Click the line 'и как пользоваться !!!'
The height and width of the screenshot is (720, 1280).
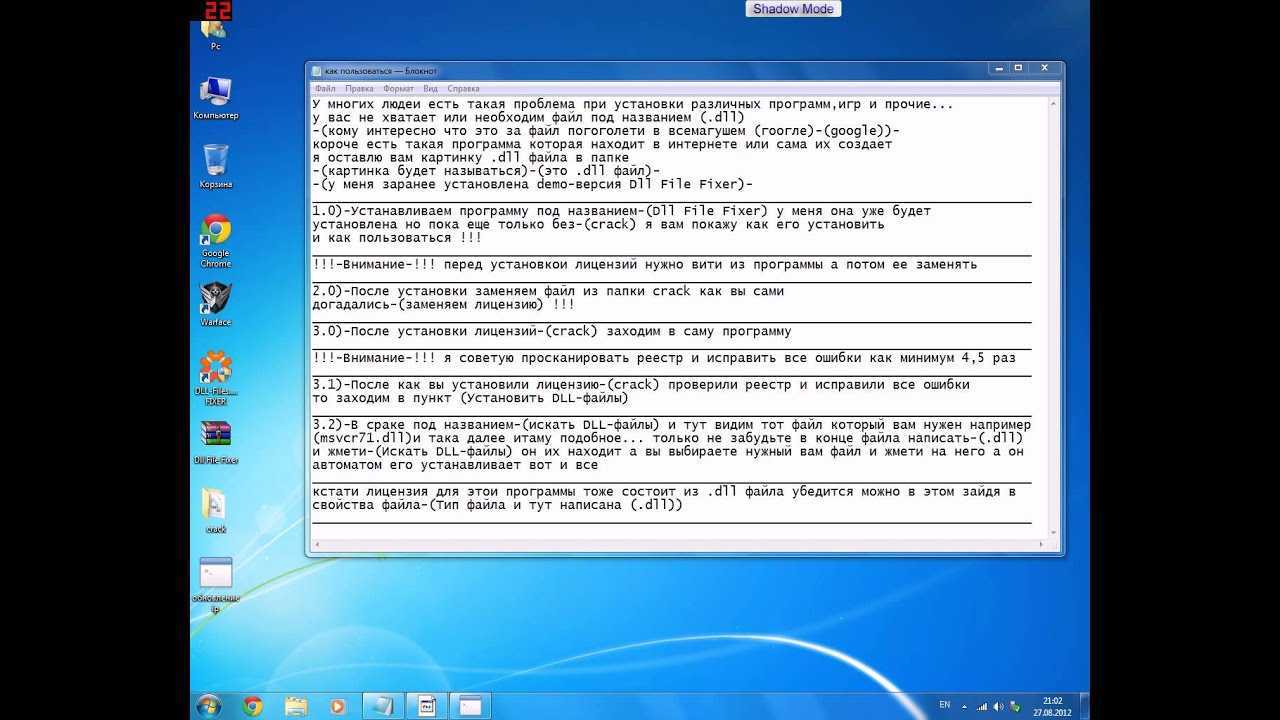click(x=397, y=238)
